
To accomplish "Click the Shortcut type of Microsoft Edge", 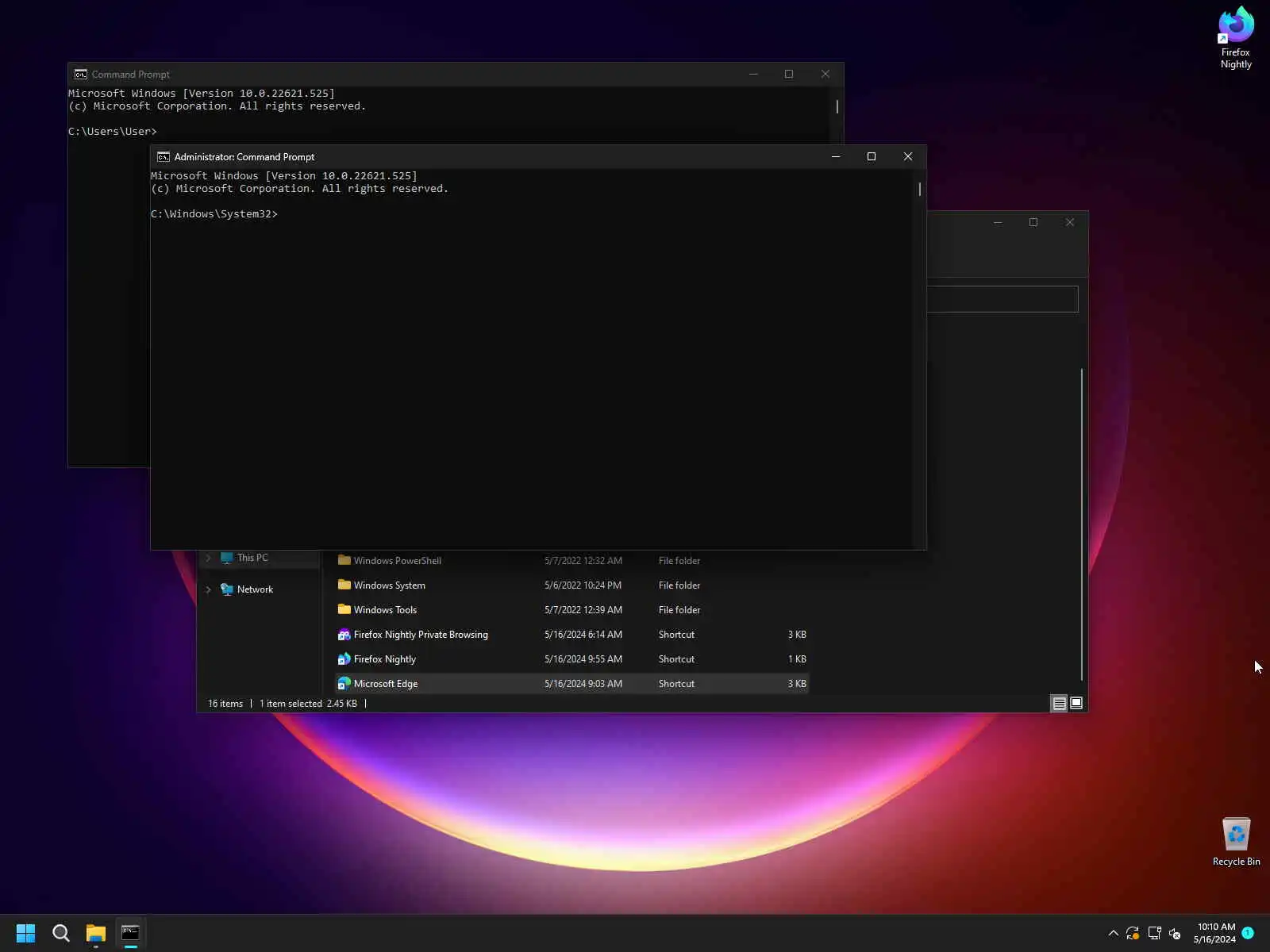I will [676, 684].
